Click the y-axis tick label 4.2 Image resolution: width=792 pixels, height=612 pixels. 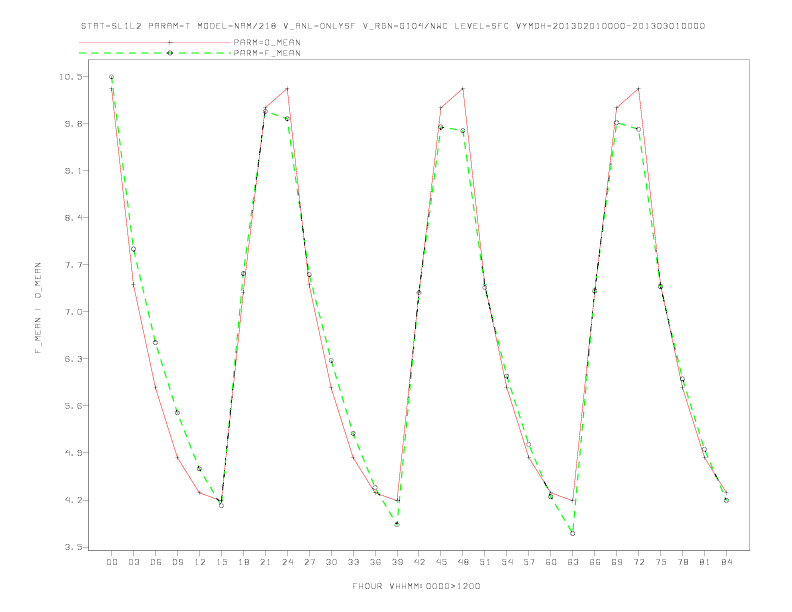pos(72,500)
